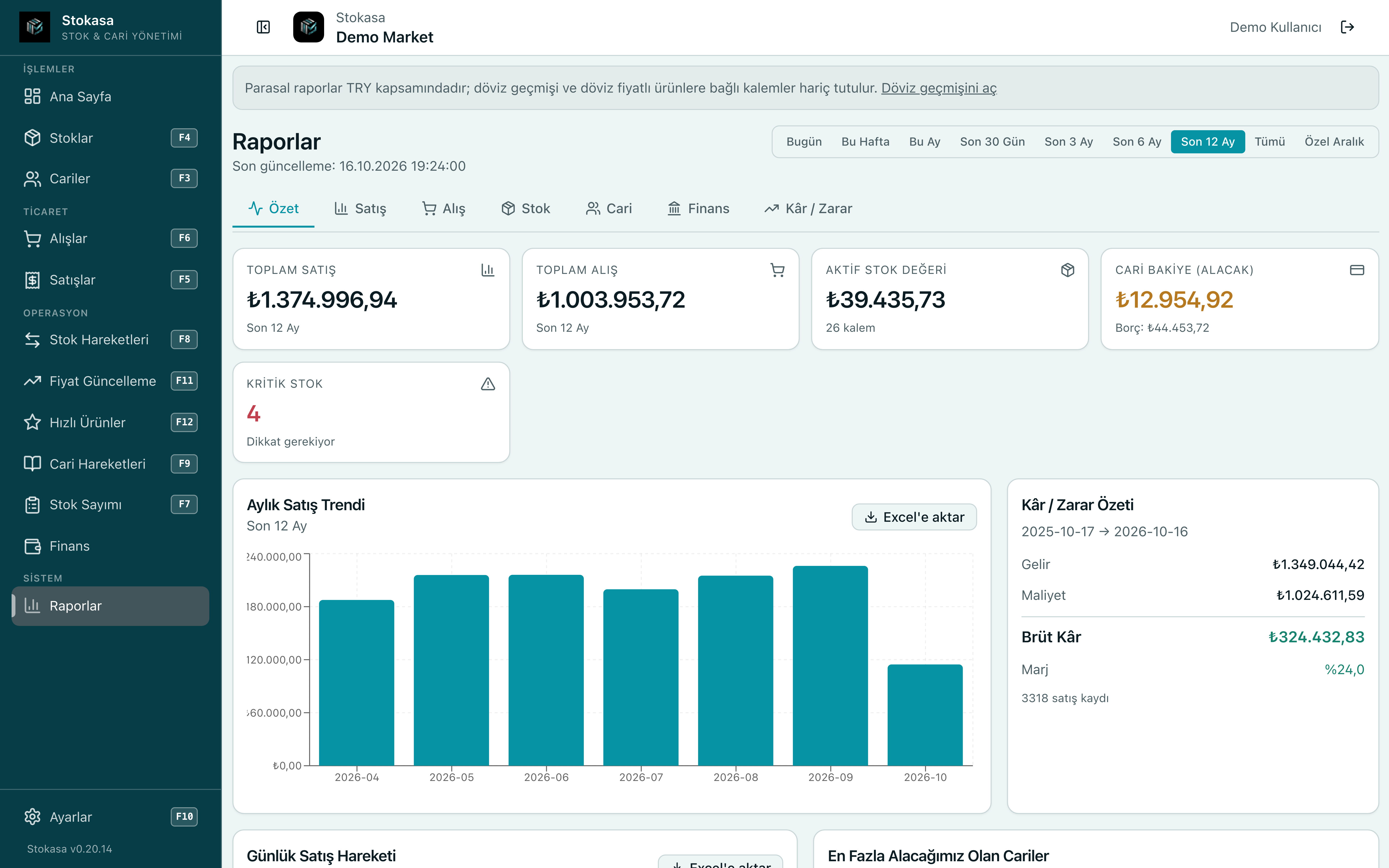
Task: Click box icon on Aktif Stok Değeri card
Action: 1068,270
